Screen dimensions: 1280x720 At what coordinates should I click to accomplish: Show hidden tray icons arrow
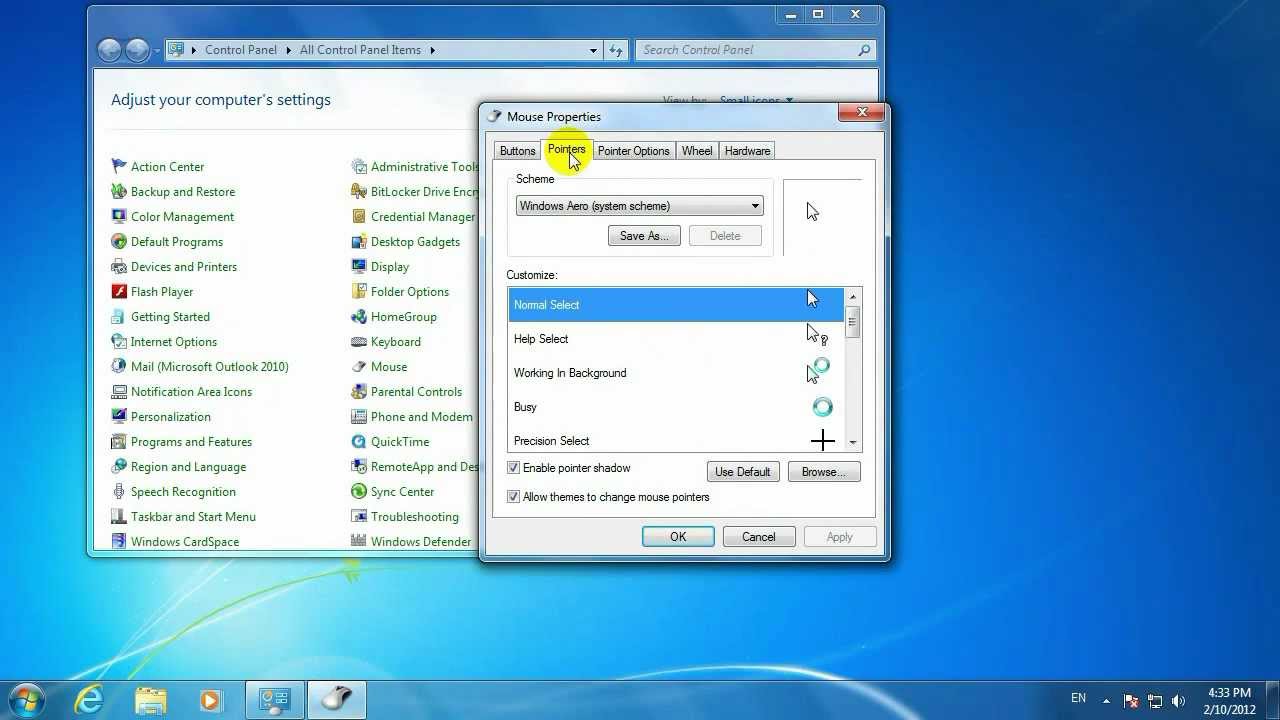1106,700
